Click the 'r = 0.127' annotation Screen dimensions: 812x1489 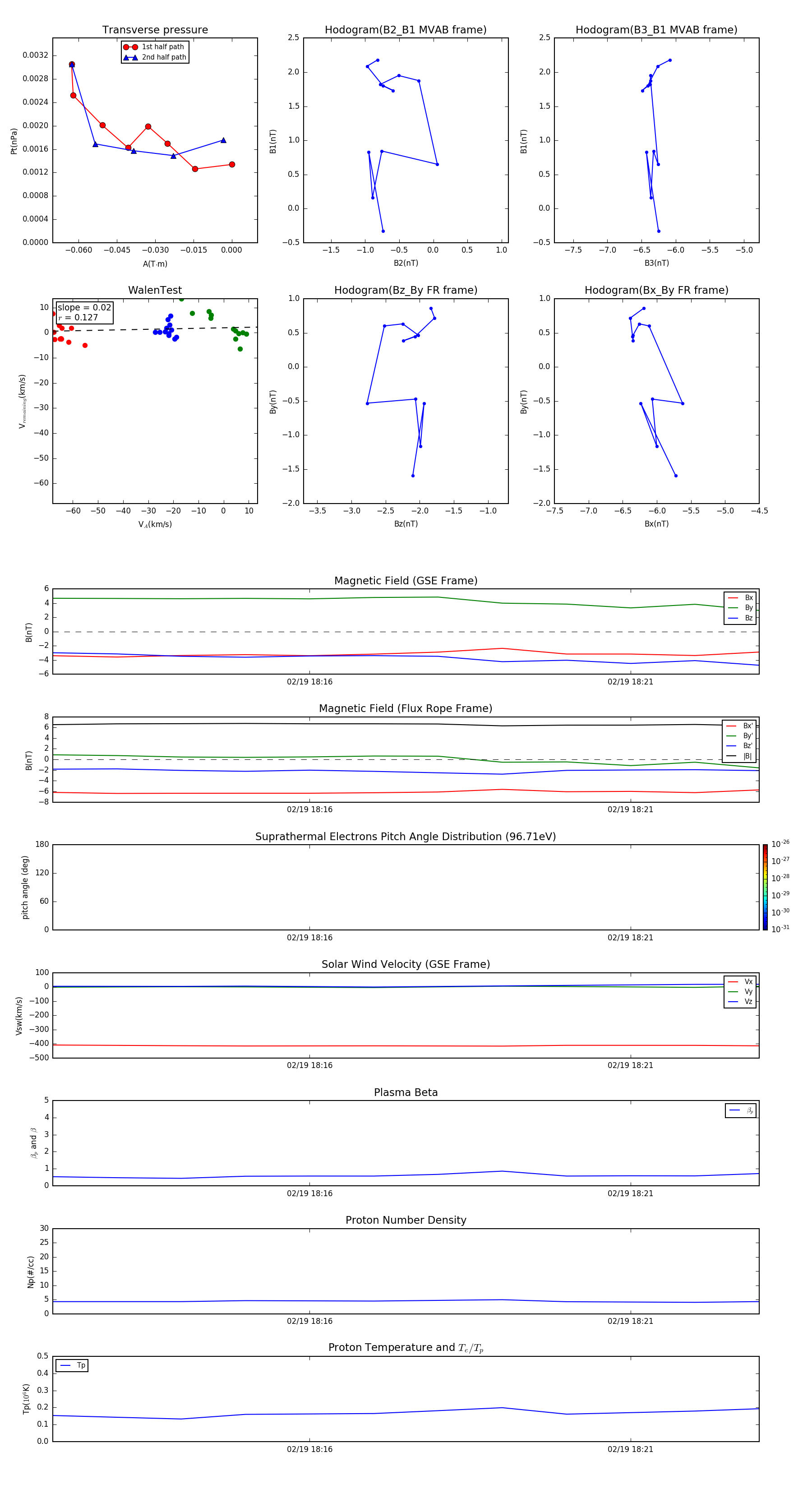pyautogui.click(x=78, y=317)
